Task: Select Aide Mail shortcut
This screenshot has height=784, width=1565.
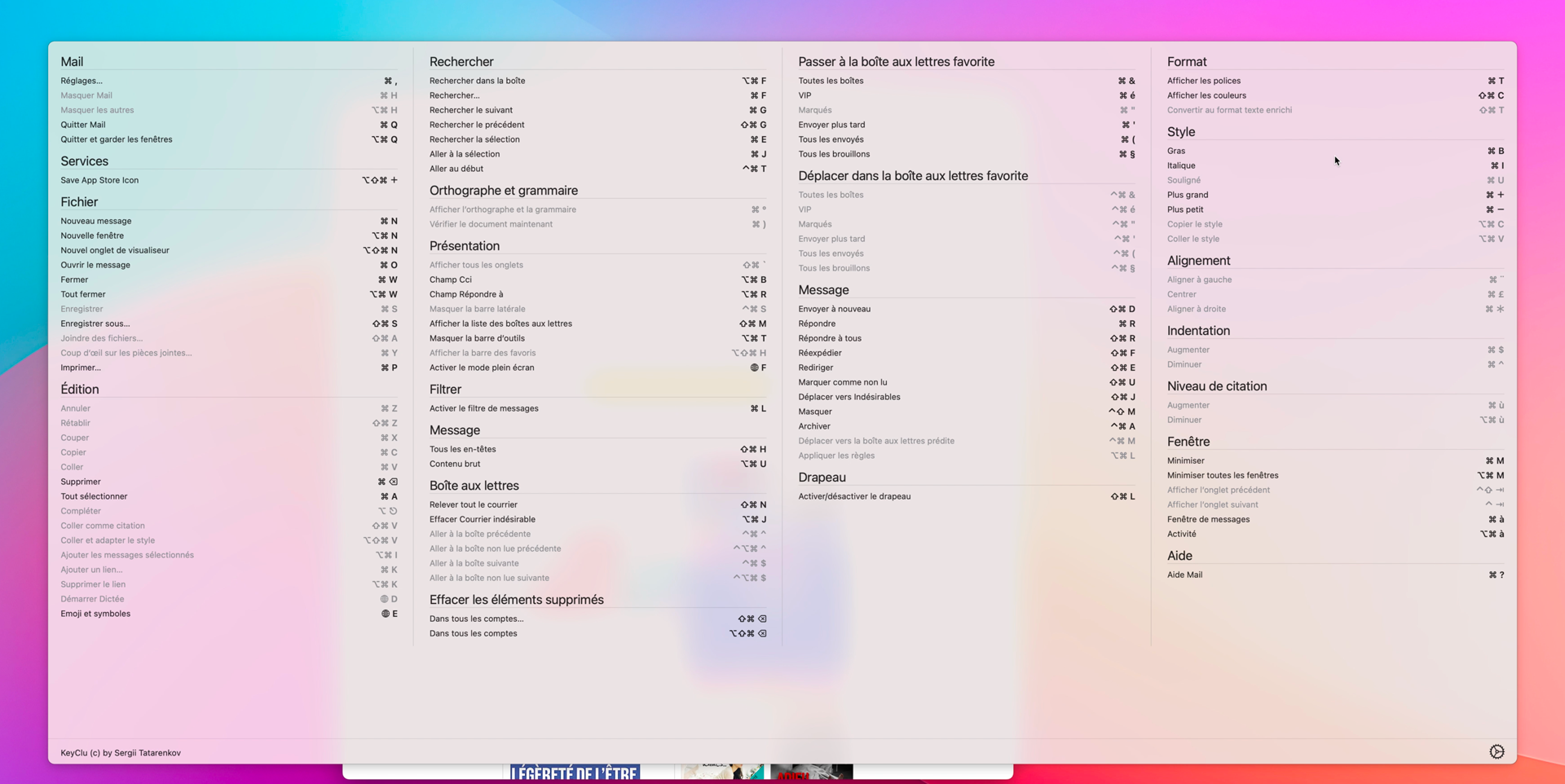Action: pyautogui.click(x=1336, y=575)
